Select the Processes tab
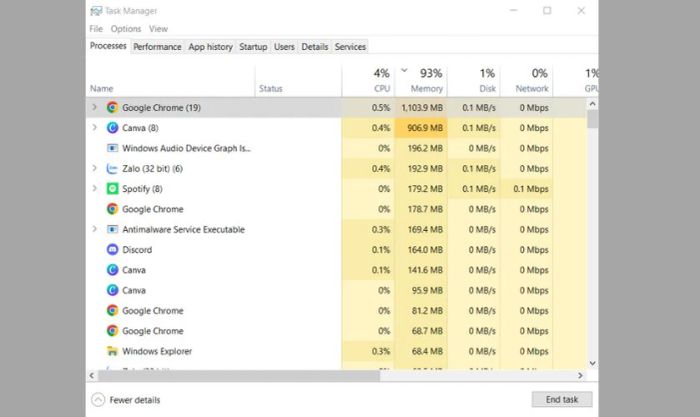 click(108, 46)
